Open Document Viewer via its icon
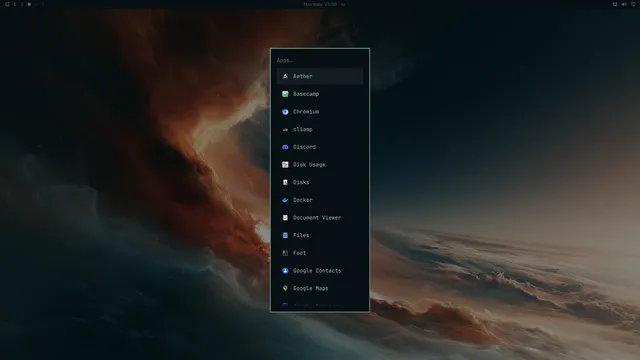 pyautogui.click(x=285, y=218)
